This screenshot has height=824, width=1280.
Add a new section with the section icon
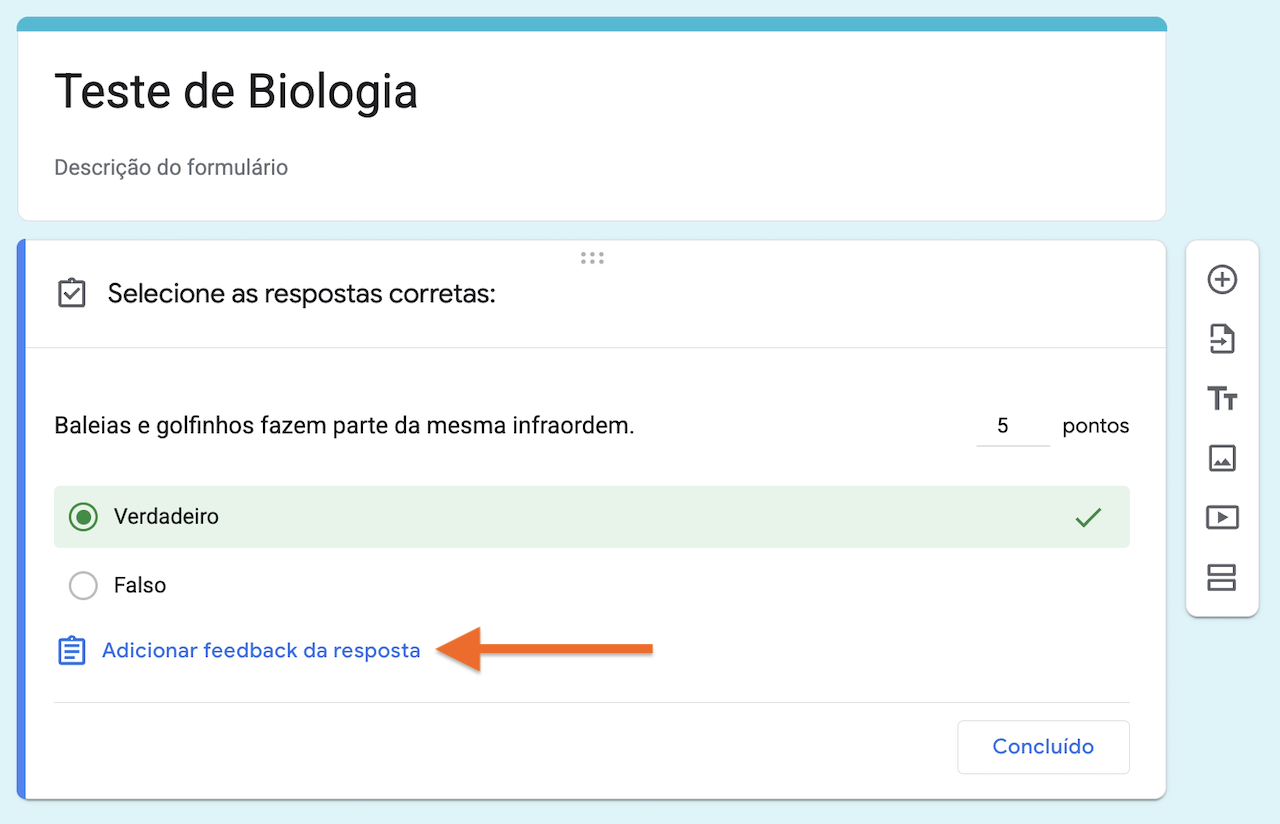click(x=1221, y=577)
